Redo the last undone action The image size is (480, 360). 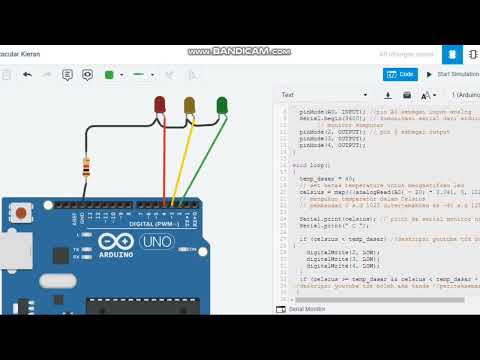pyautogui.click(x=47, y=75)
